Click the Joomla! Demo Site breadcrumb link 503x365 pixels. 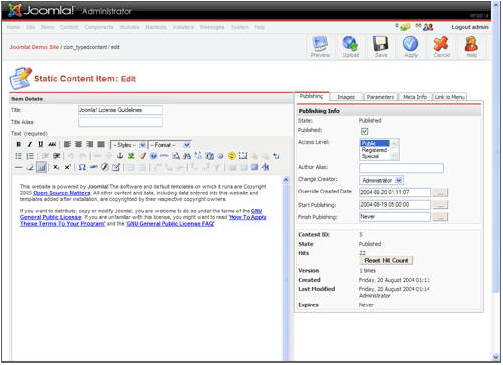(34, 47)
